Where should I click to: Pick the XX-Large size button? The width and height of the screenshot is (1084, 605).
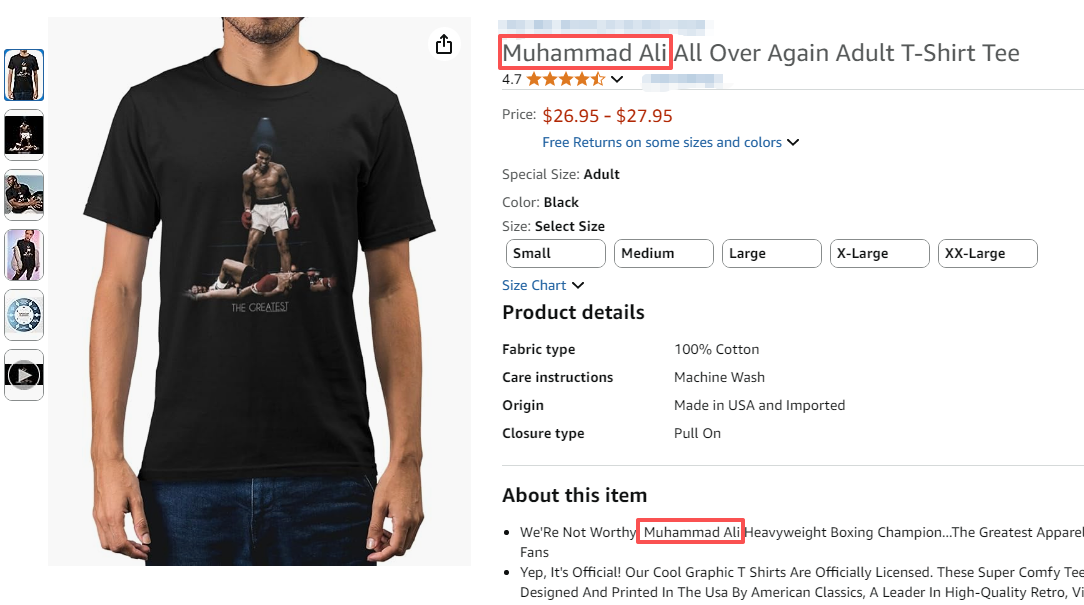point(987,254)
